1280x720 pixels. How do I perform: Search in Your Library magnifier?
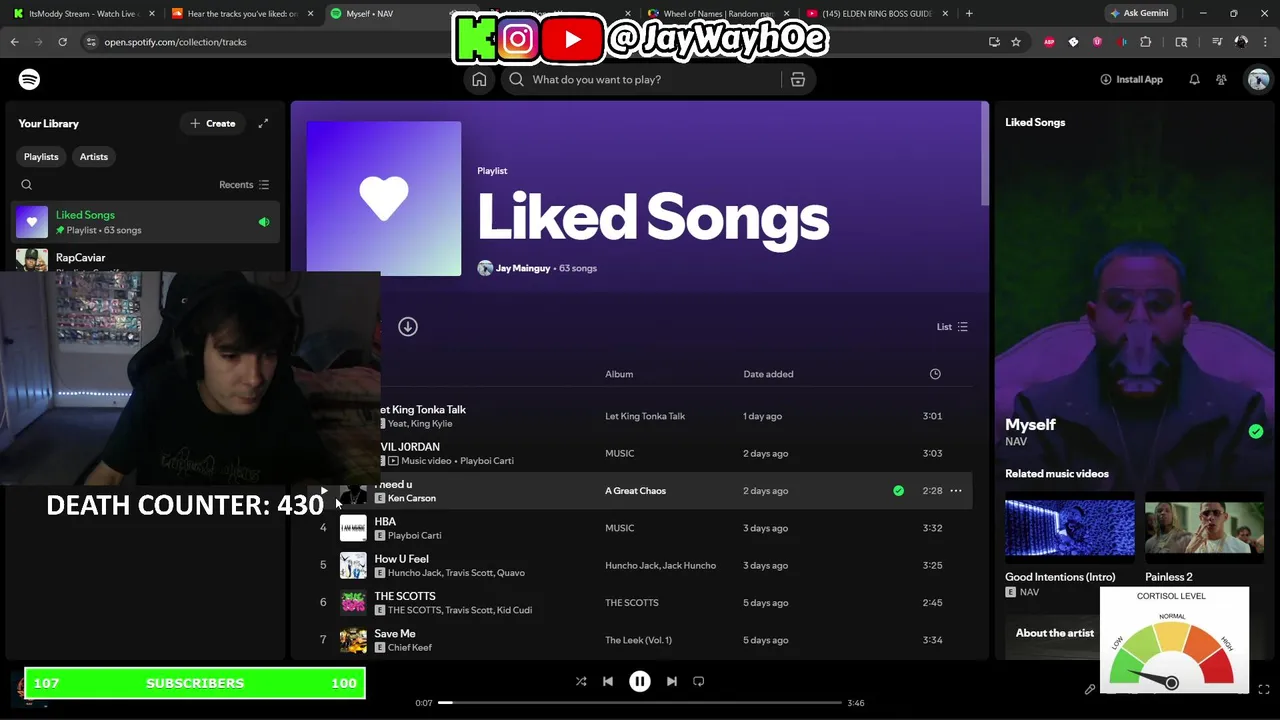tap(27, 184)
